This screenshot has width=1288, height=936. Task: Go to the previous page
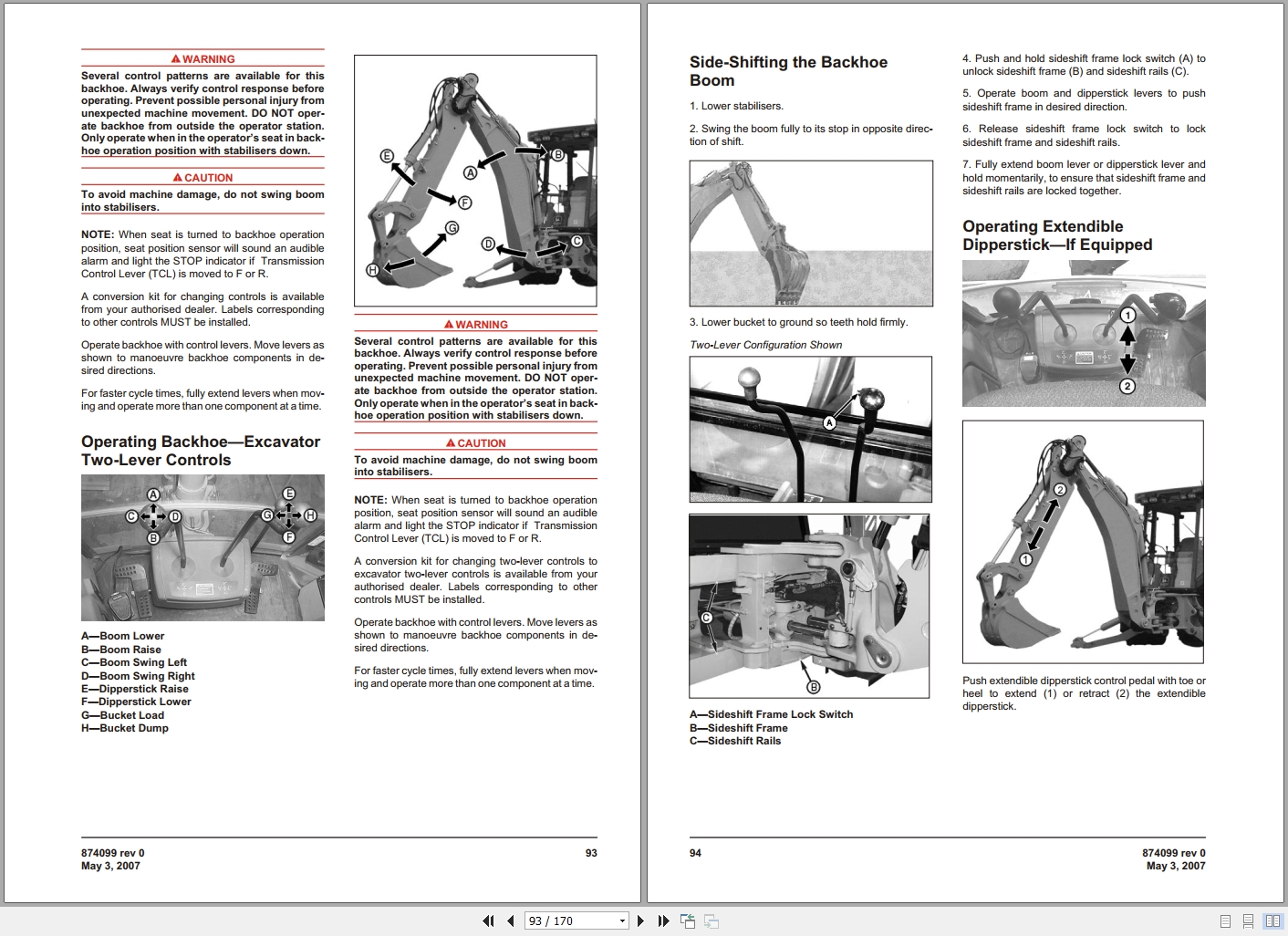[x=511, y=920]
